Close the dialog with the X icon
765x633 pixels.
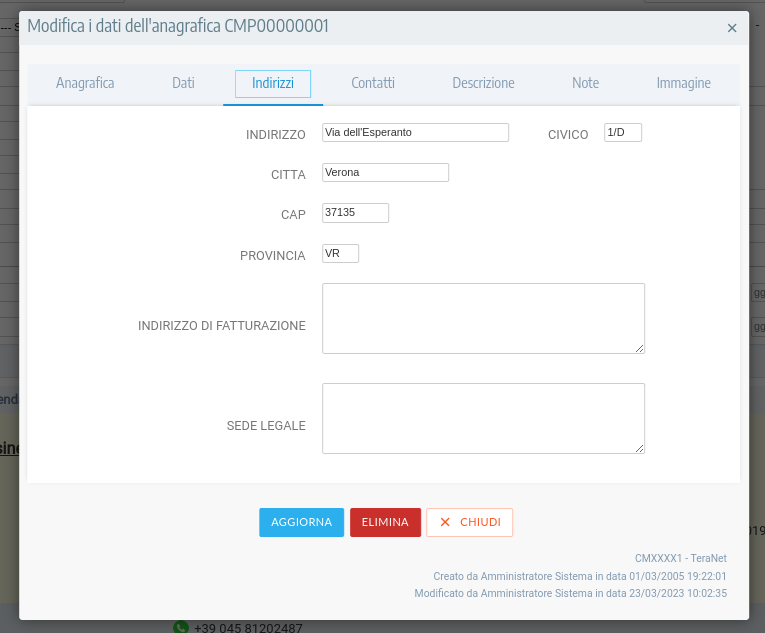click(x=732, y=28)
